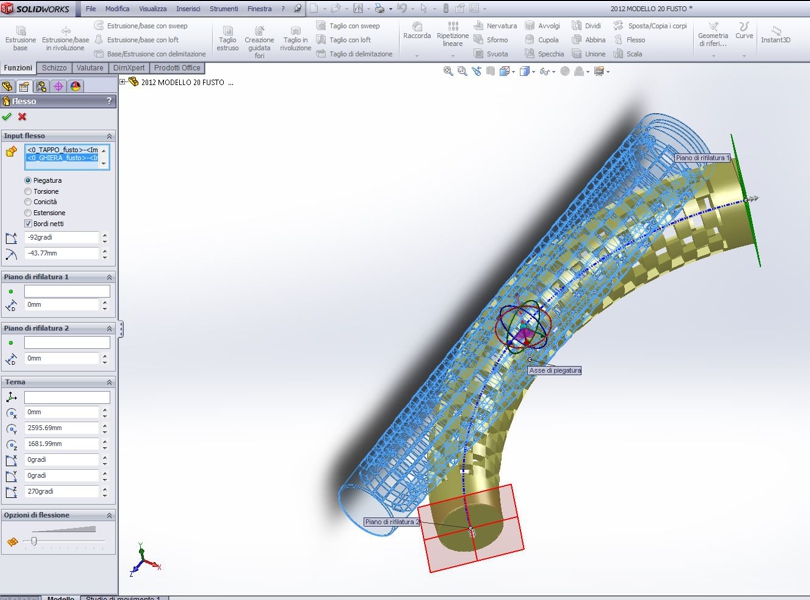Image resolution: width=810 pixels, height=600 pixels.
Task: Click the Estrusione base tool
Action: pos(21,38)
